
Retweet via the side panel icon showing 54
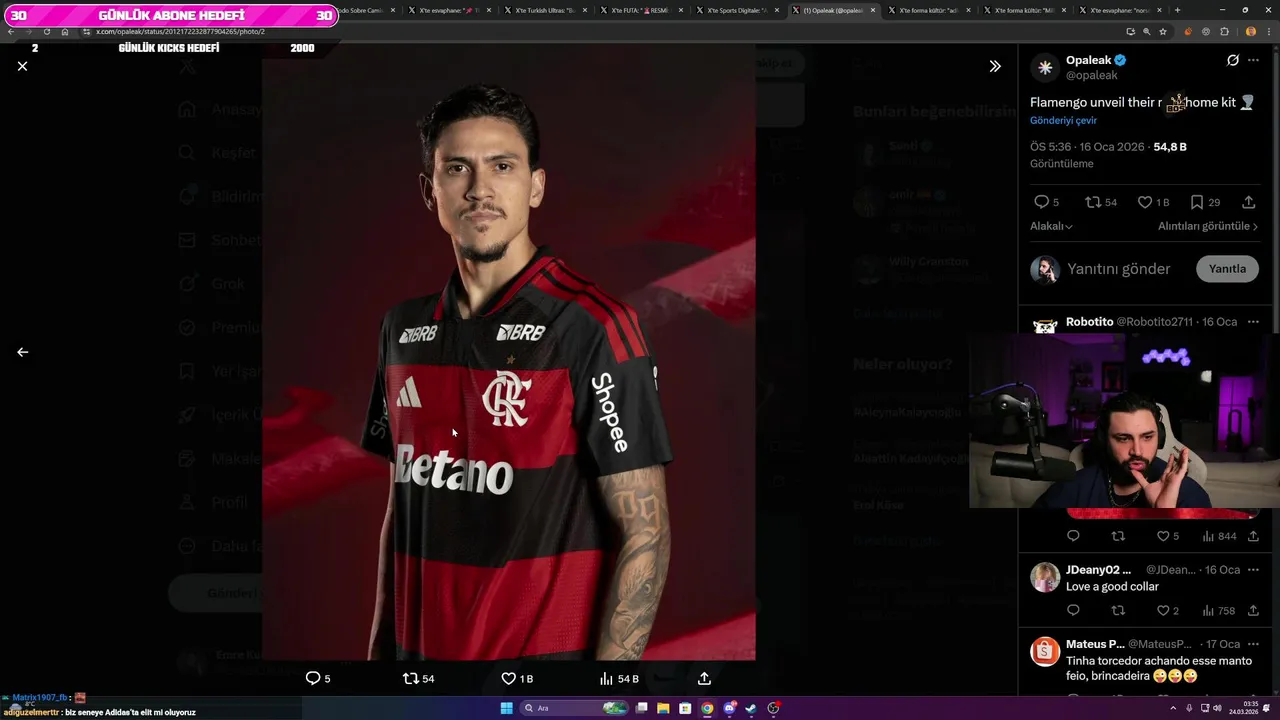1093,202
